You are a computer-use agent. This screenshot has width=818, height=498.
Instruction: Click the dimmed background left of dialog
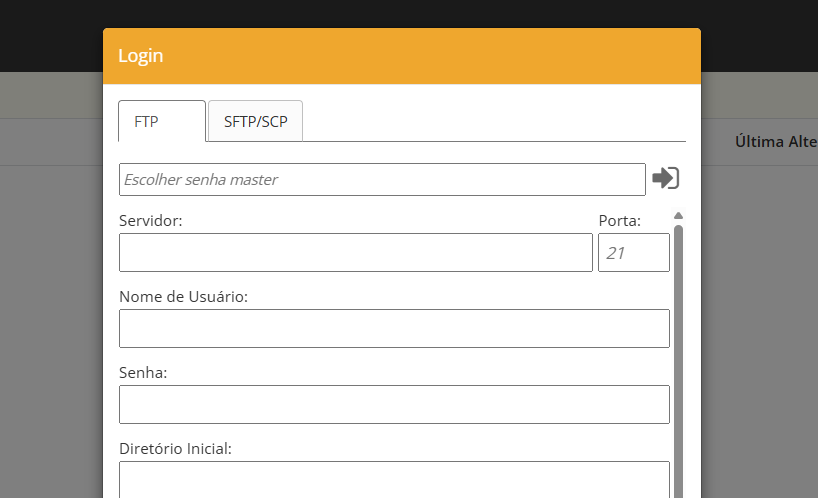[x=50, y=300]
